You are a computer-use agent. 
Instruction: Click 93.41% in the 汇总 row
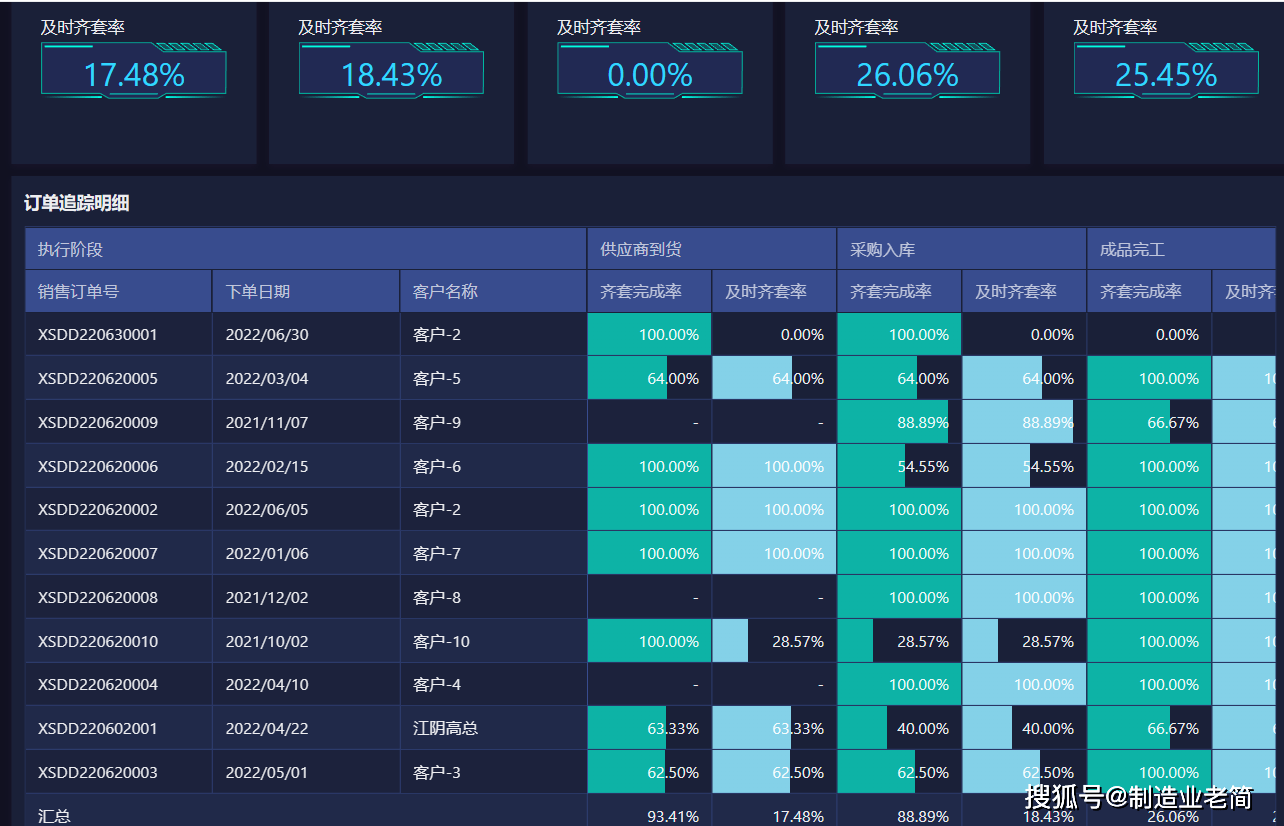(x=673, y=817)
